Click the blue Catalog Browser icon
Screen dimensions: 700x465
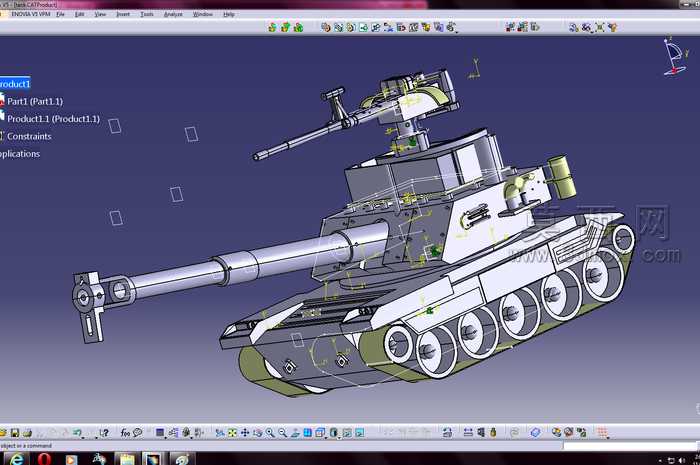point(535,432)
